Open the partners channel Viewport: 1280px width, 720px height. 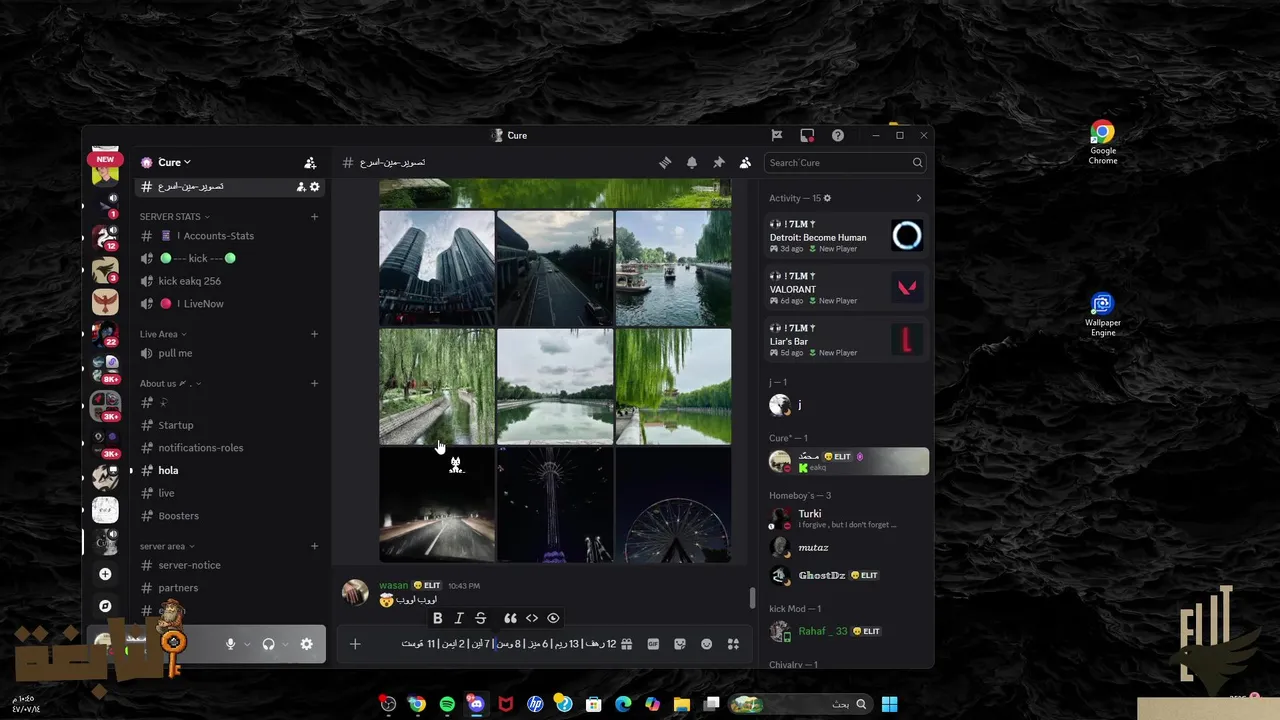[230, 588]
